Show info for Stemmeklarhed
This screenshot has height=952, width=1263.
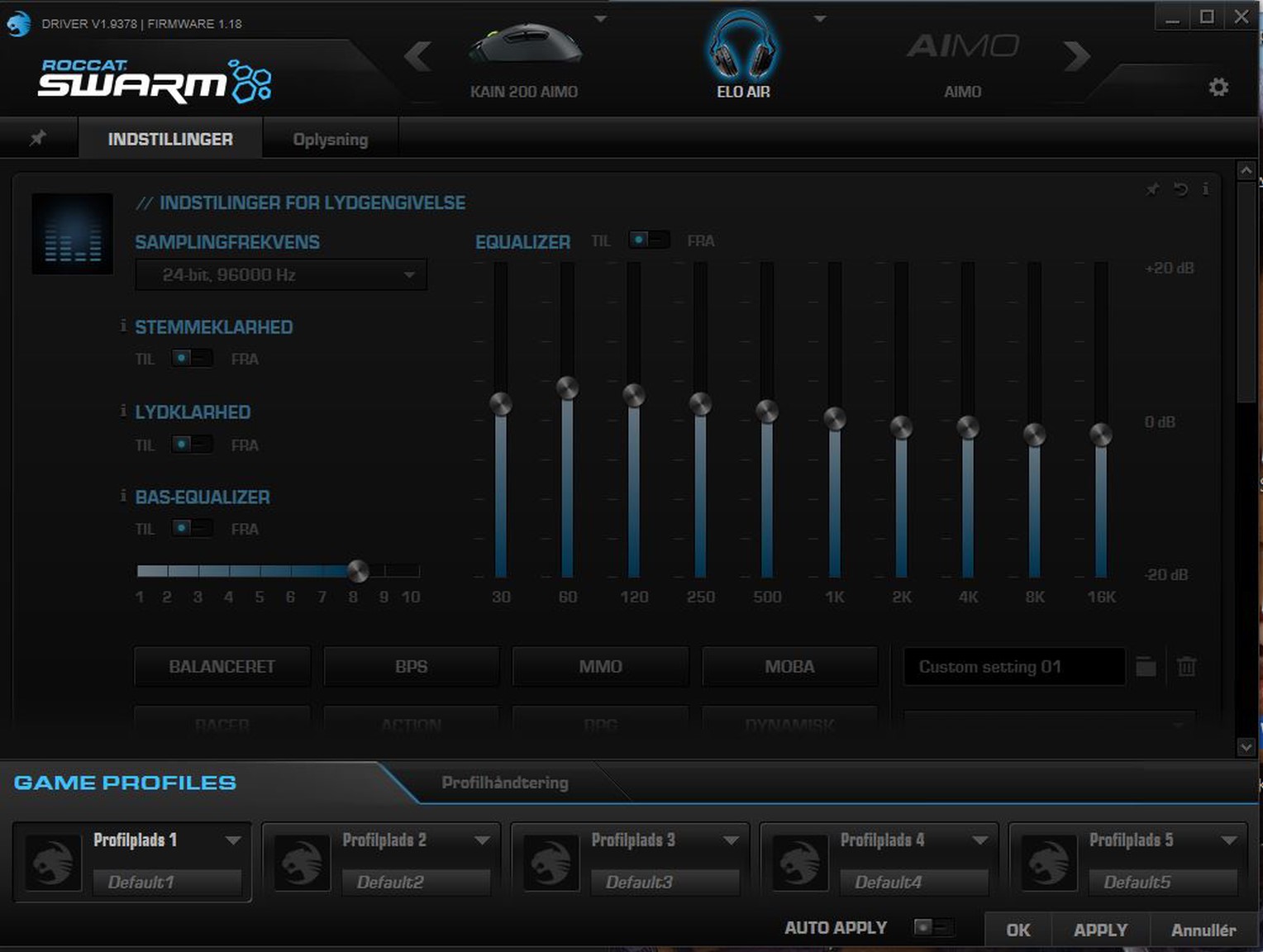point(123,326)
